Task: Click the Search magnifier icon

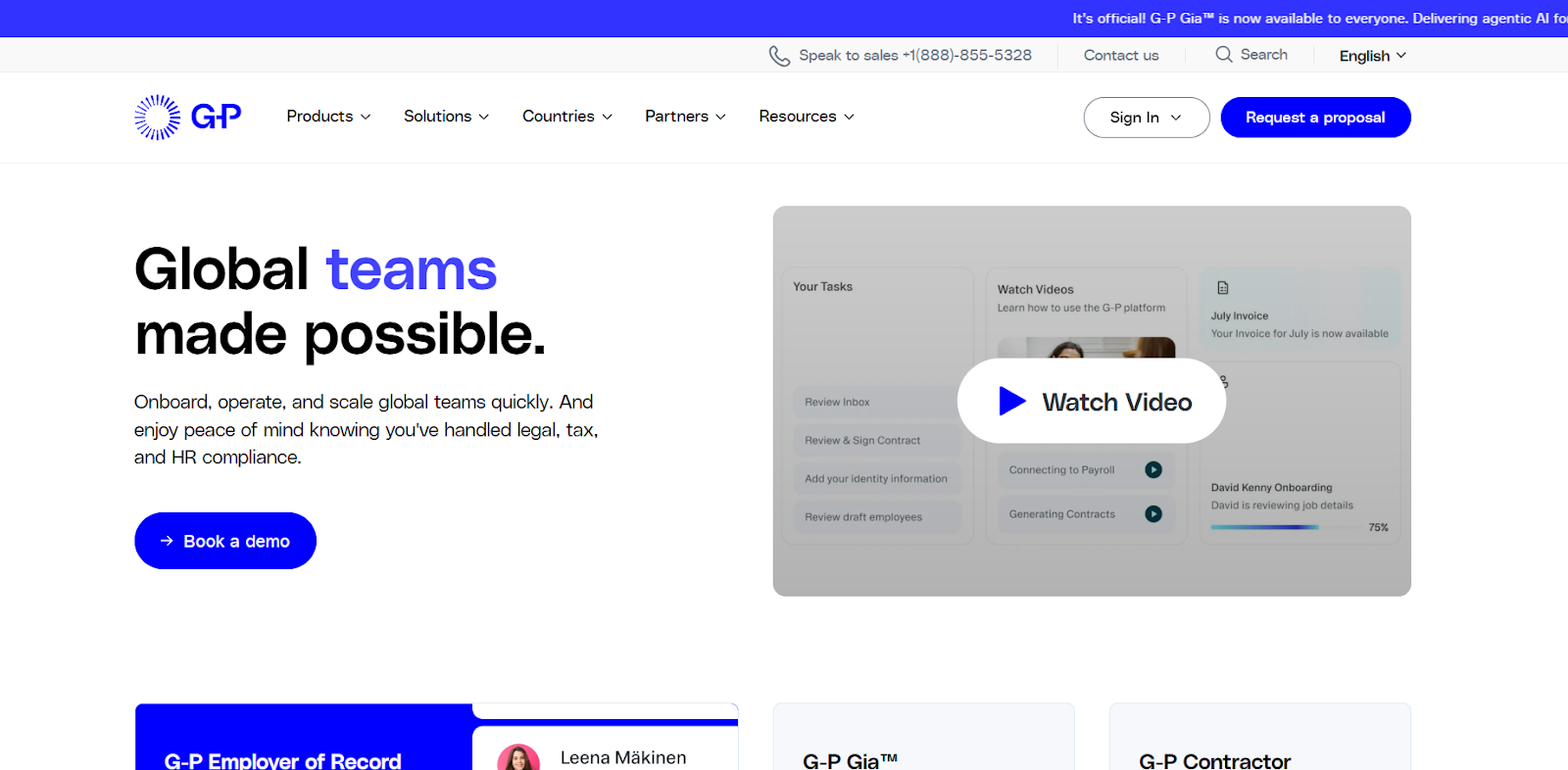Action: point(1224,55)
